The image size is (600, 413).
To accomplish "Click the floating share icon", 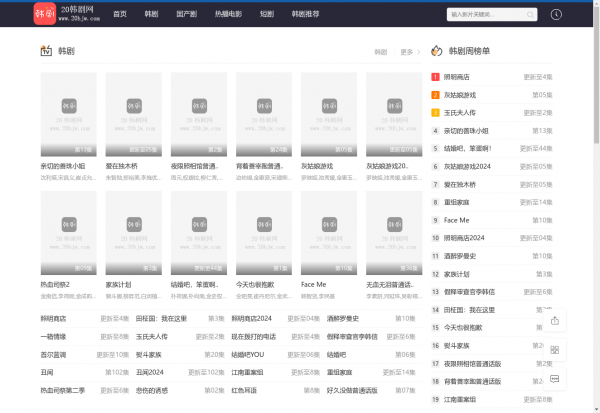I will pos(554,320).
